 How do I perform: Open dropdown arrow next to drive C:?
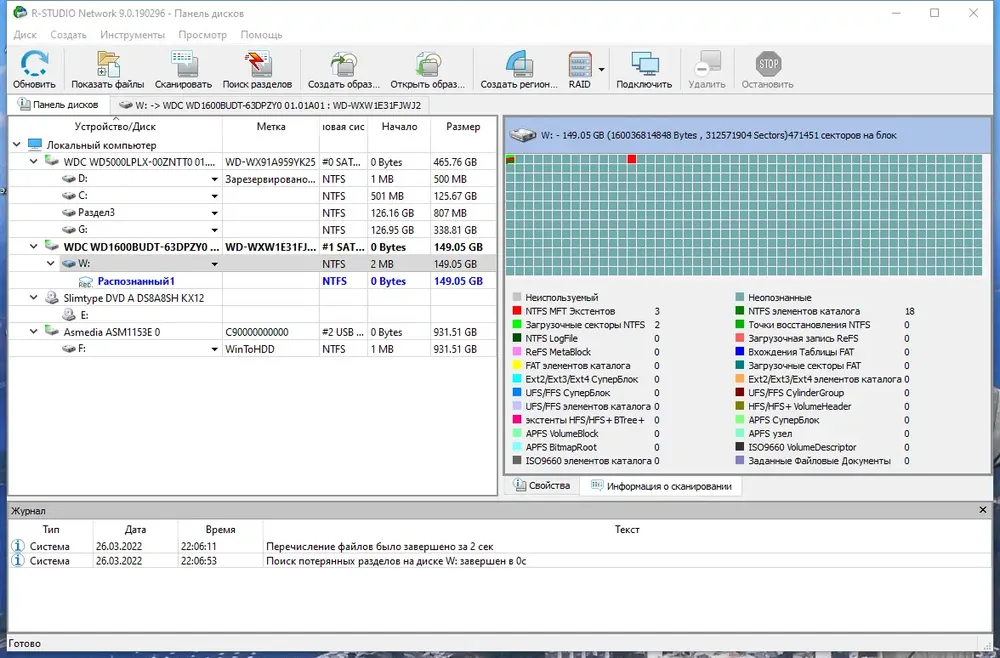(x=215, y=196)
